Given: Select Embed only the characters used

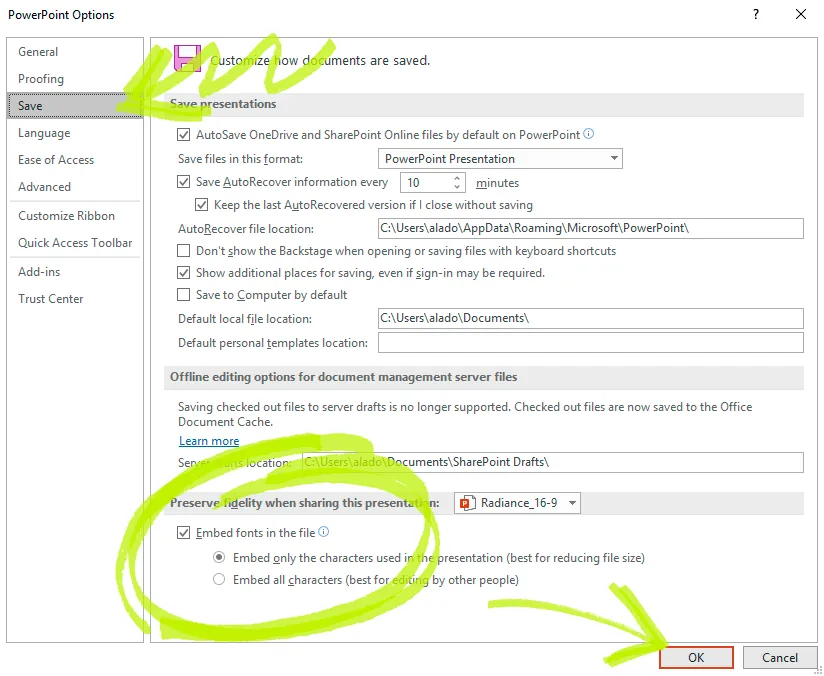Looking at the screenshot, I should pos(219,557).
